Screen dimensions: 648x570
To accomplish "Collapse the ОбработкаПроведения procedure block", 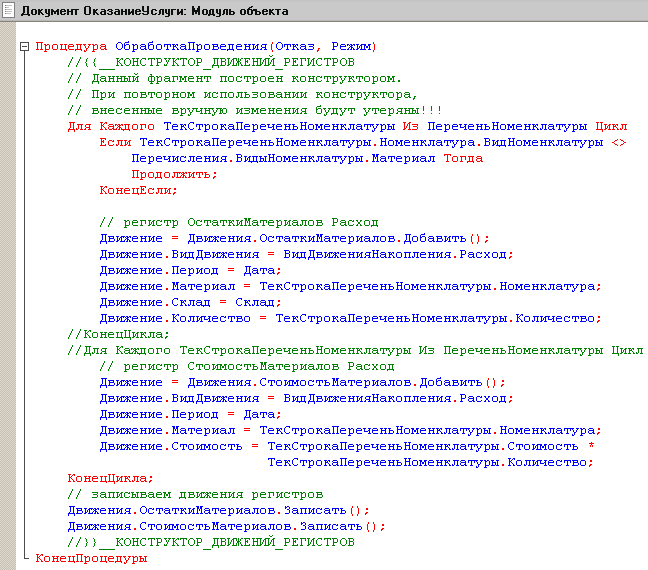I will click(x=25, y=47).
